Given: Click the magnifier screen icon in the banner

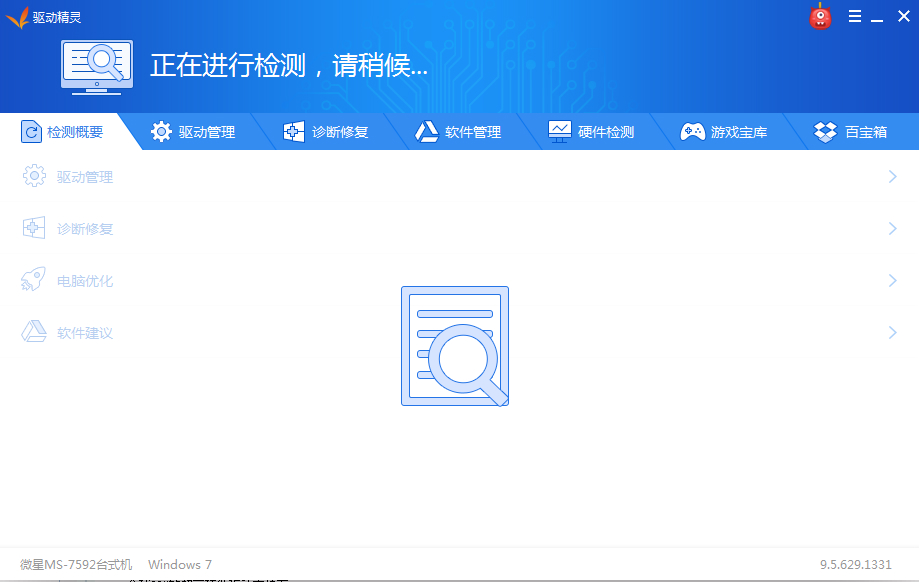Looking at the screenshot, I should 96,65.
